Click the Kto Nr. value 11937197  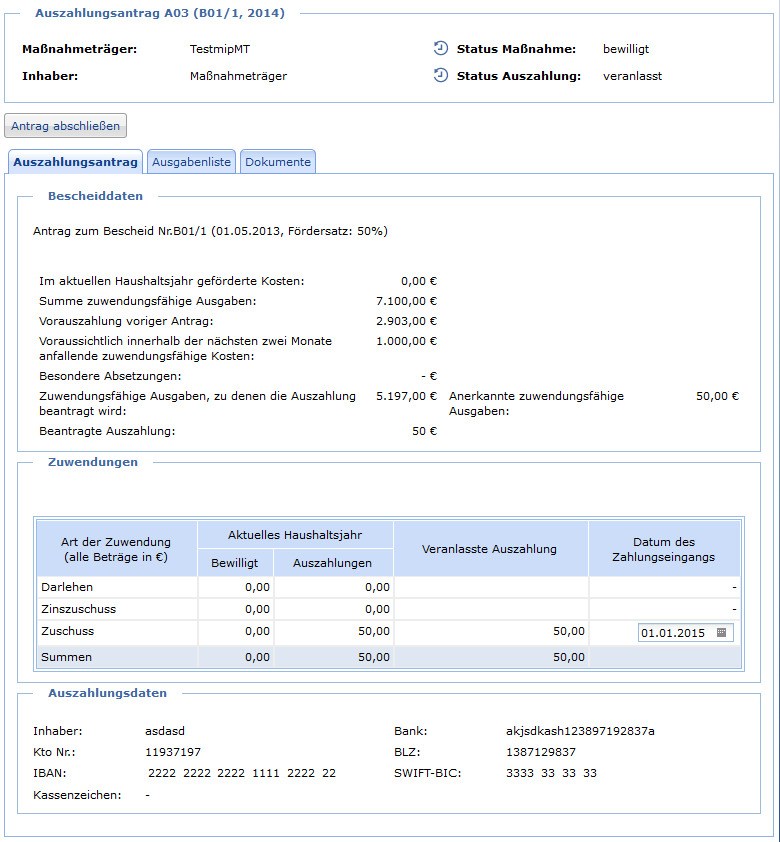tap(173, 752)
